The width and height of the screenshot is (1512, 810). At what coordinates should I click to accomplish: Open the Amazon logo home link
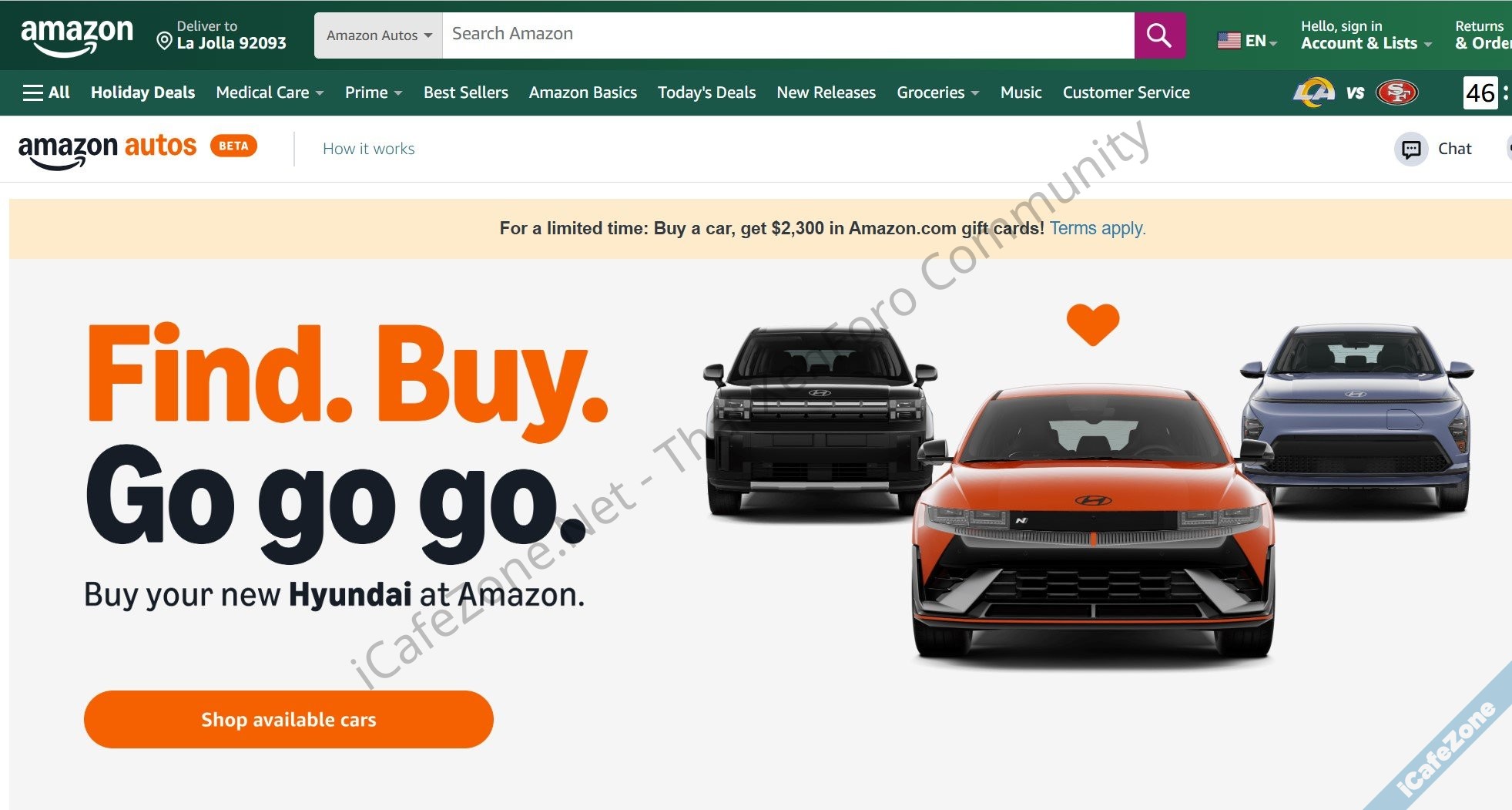[77, 36]
